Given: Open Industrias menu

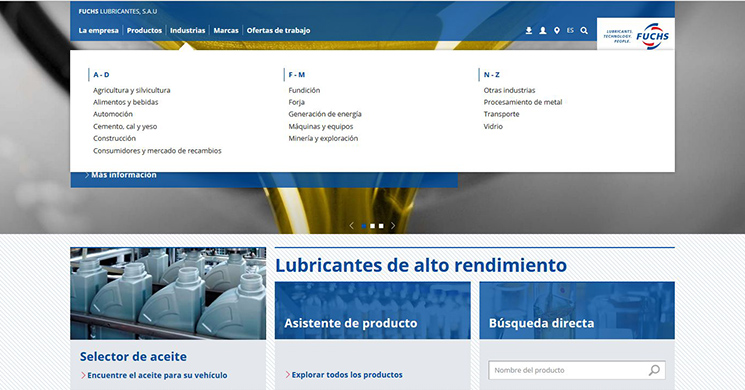Looking at the screenshot, I should tap(188, 30).
